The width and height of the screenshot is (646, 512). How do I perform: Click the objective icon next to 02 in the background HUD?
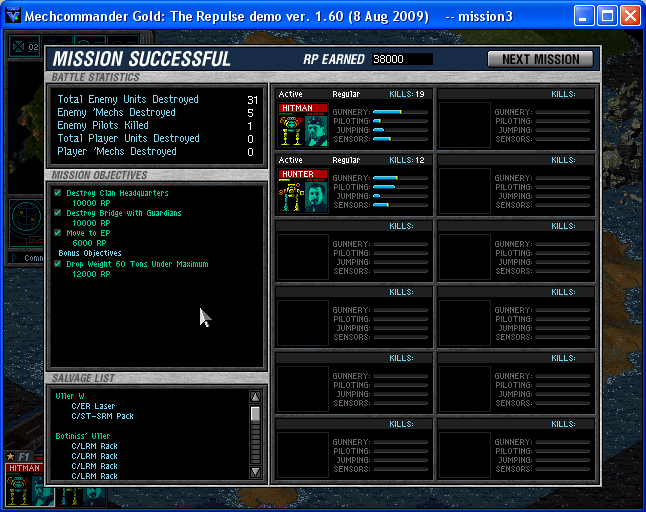coord(18,47)
